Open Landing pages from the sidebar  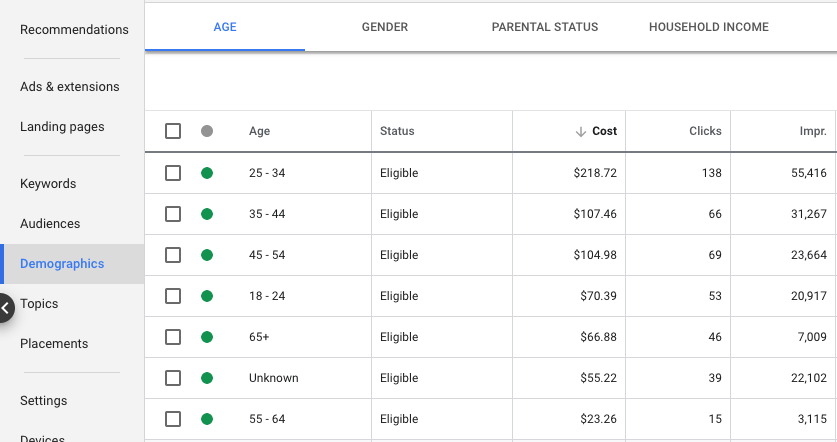point(62,127)
